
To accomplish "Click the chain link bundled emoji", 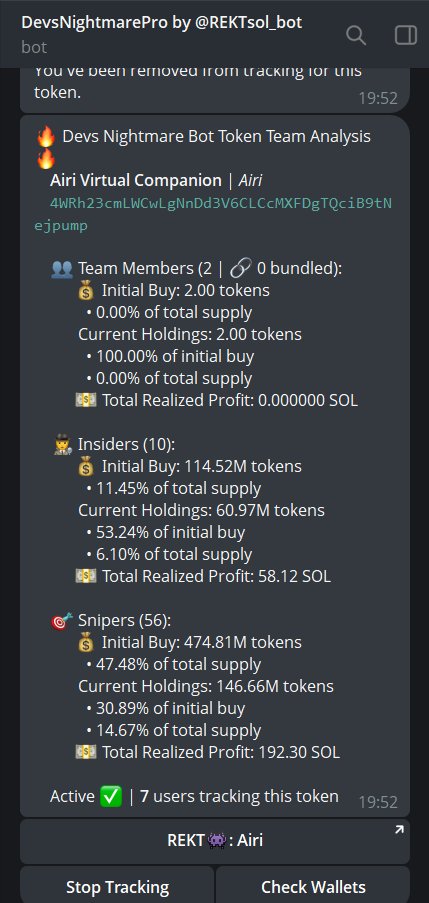I will click(240, 268).
